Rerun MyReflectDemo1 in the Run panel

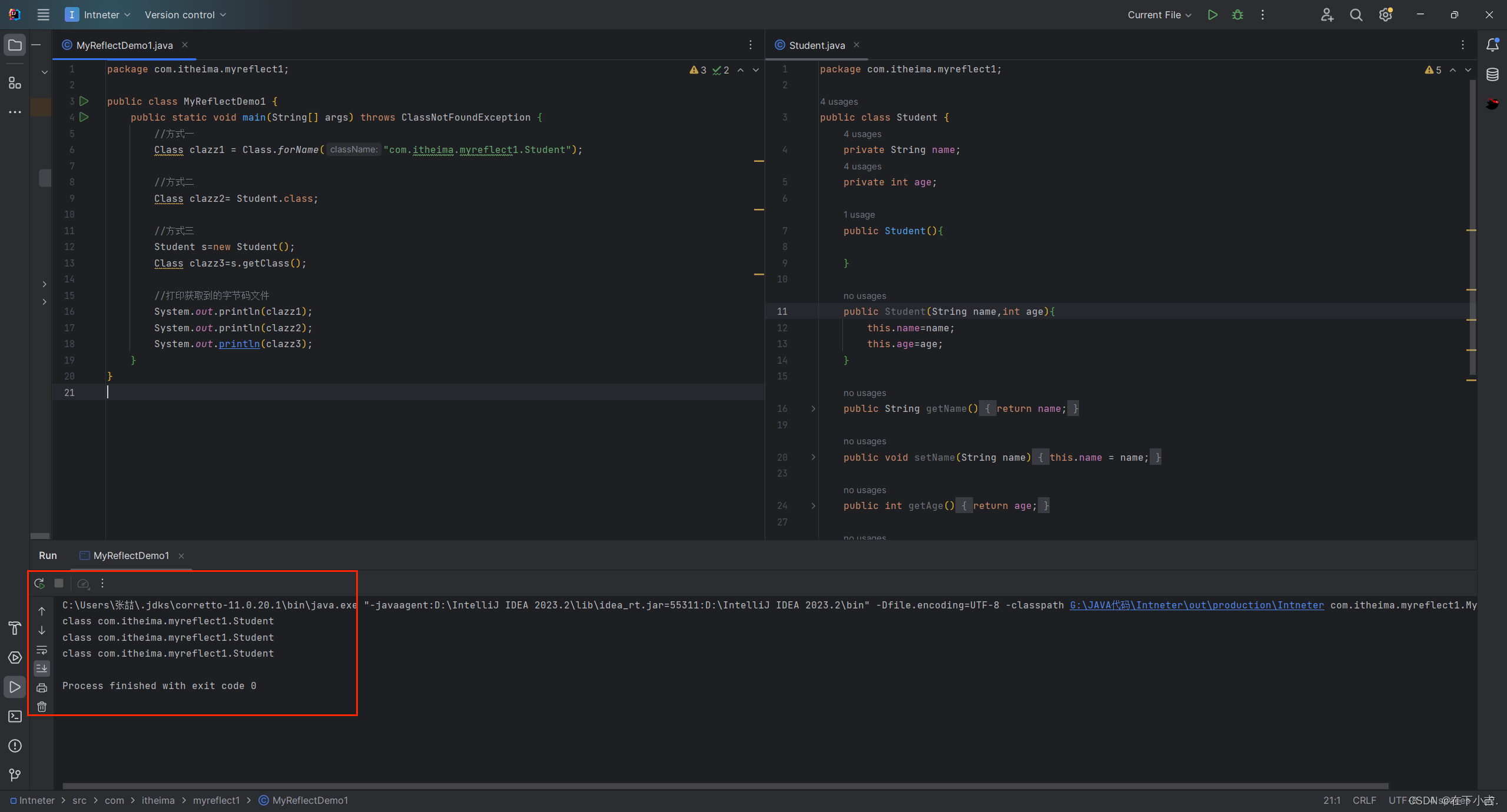pos(39,583)
